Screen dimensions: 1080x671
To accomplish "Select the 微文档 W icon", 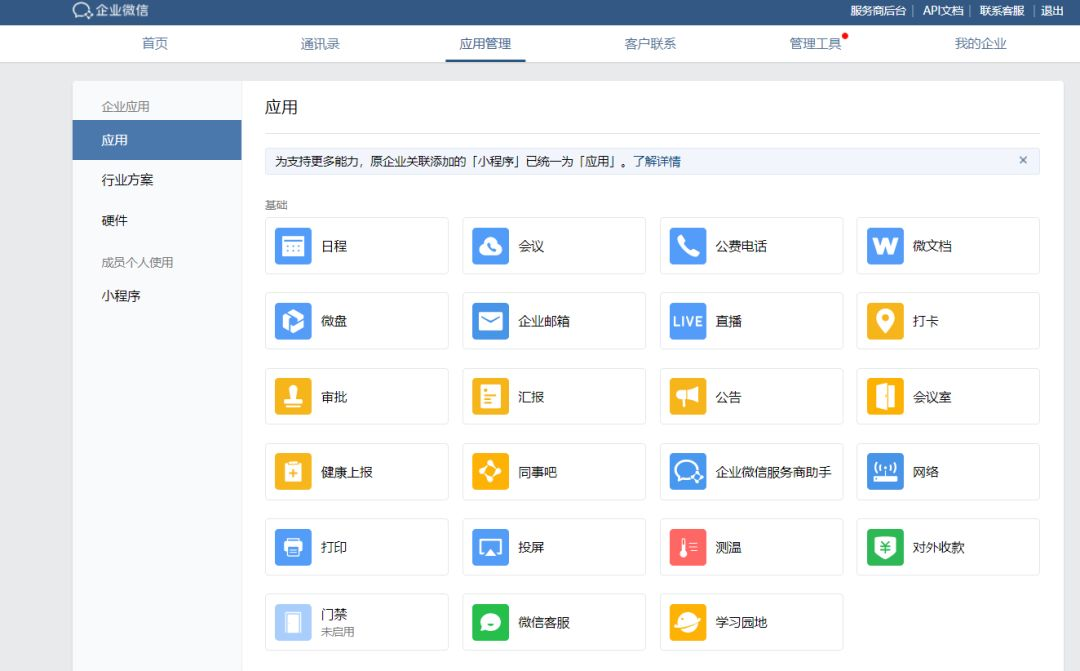I will [885, 246].
